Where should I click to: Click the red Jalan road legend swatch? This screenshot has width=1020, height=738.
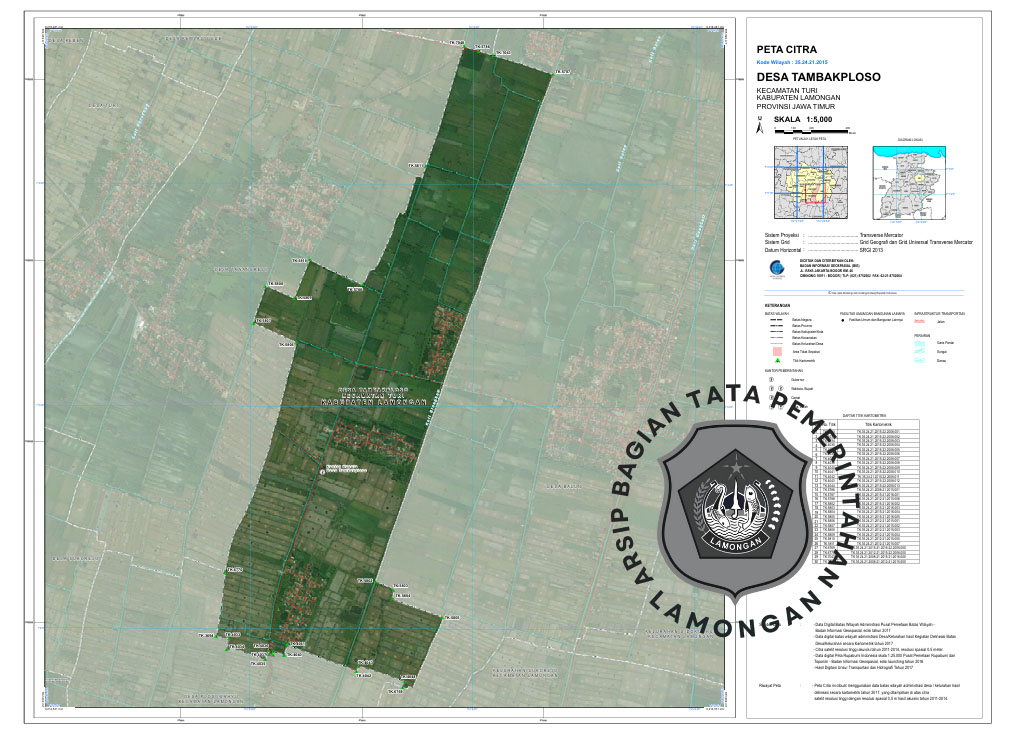(920, 322)
